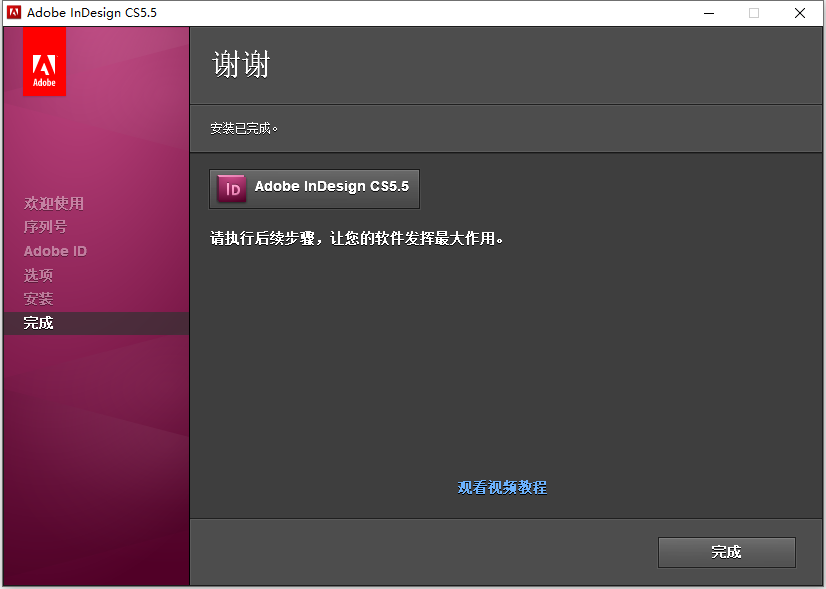Click the 请执行后续步骤 instruction text
The width and height of the screenshot is (826, 589).
click(357, 238)
